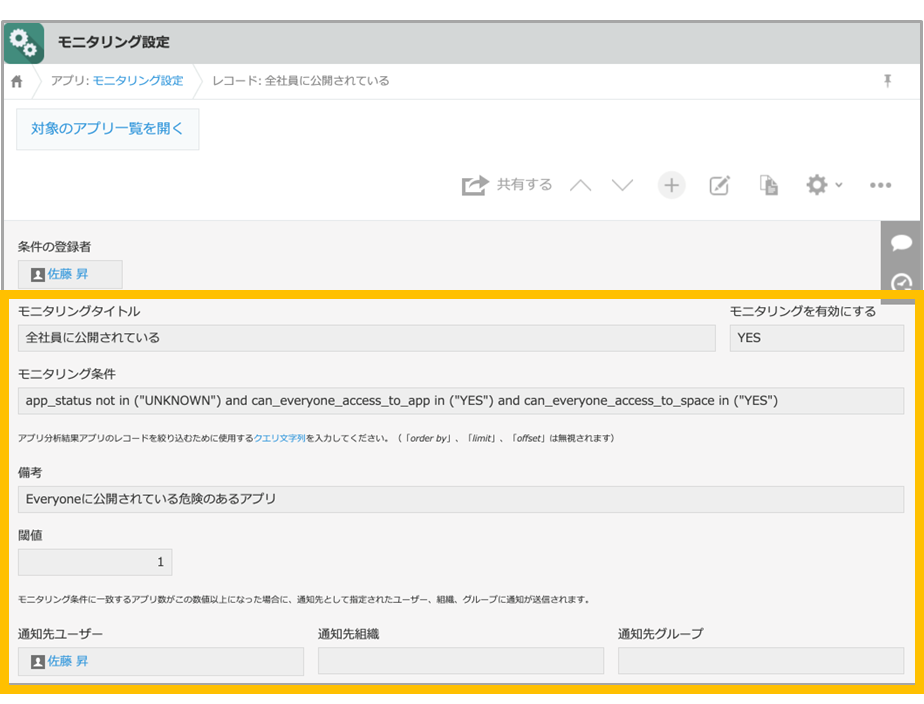Edit the record with pencil icon

pos(720,186)
